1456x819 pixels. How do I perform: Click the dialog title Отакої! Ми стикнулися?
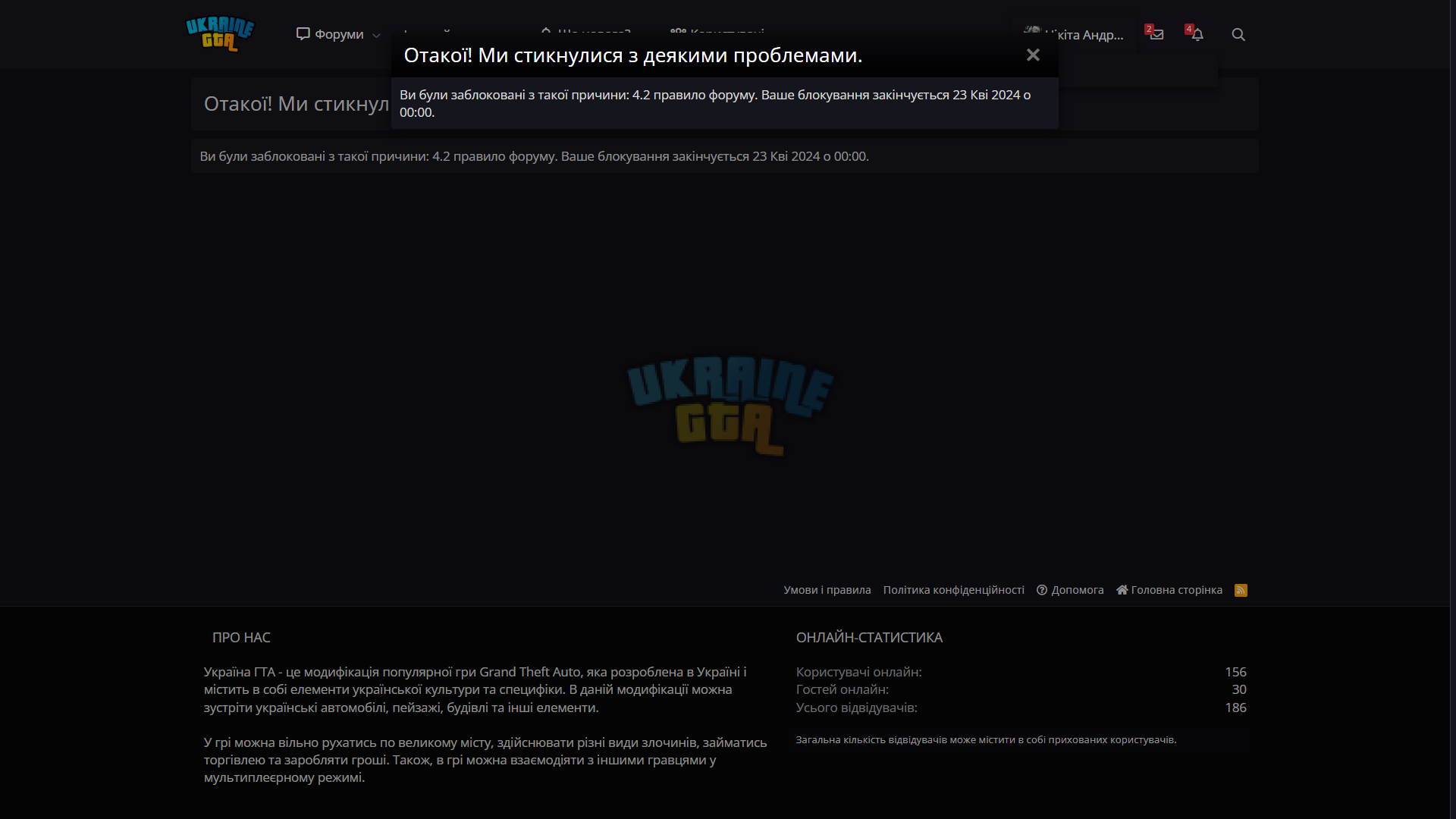633,55
